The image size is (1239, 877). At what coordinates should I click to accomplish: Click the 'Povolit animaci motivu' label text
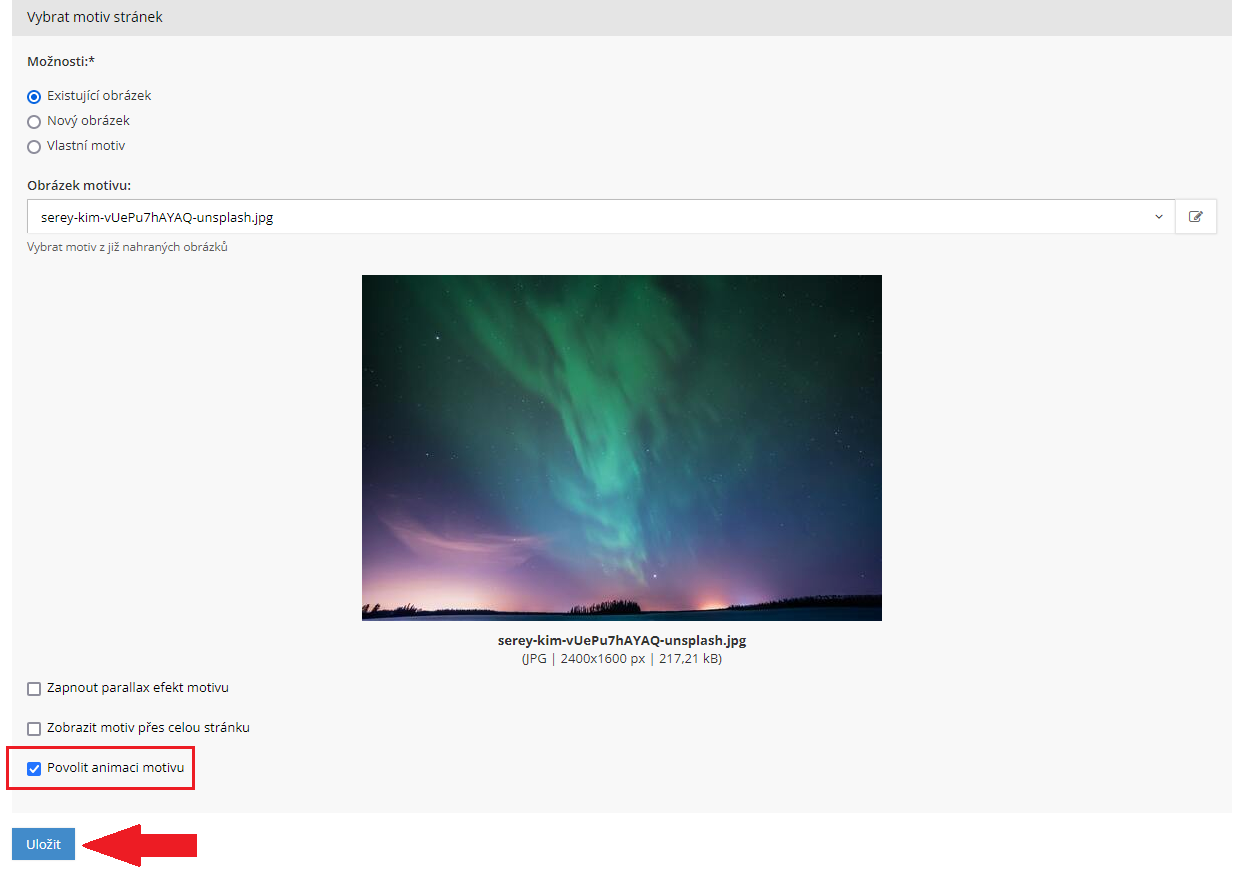115,768
